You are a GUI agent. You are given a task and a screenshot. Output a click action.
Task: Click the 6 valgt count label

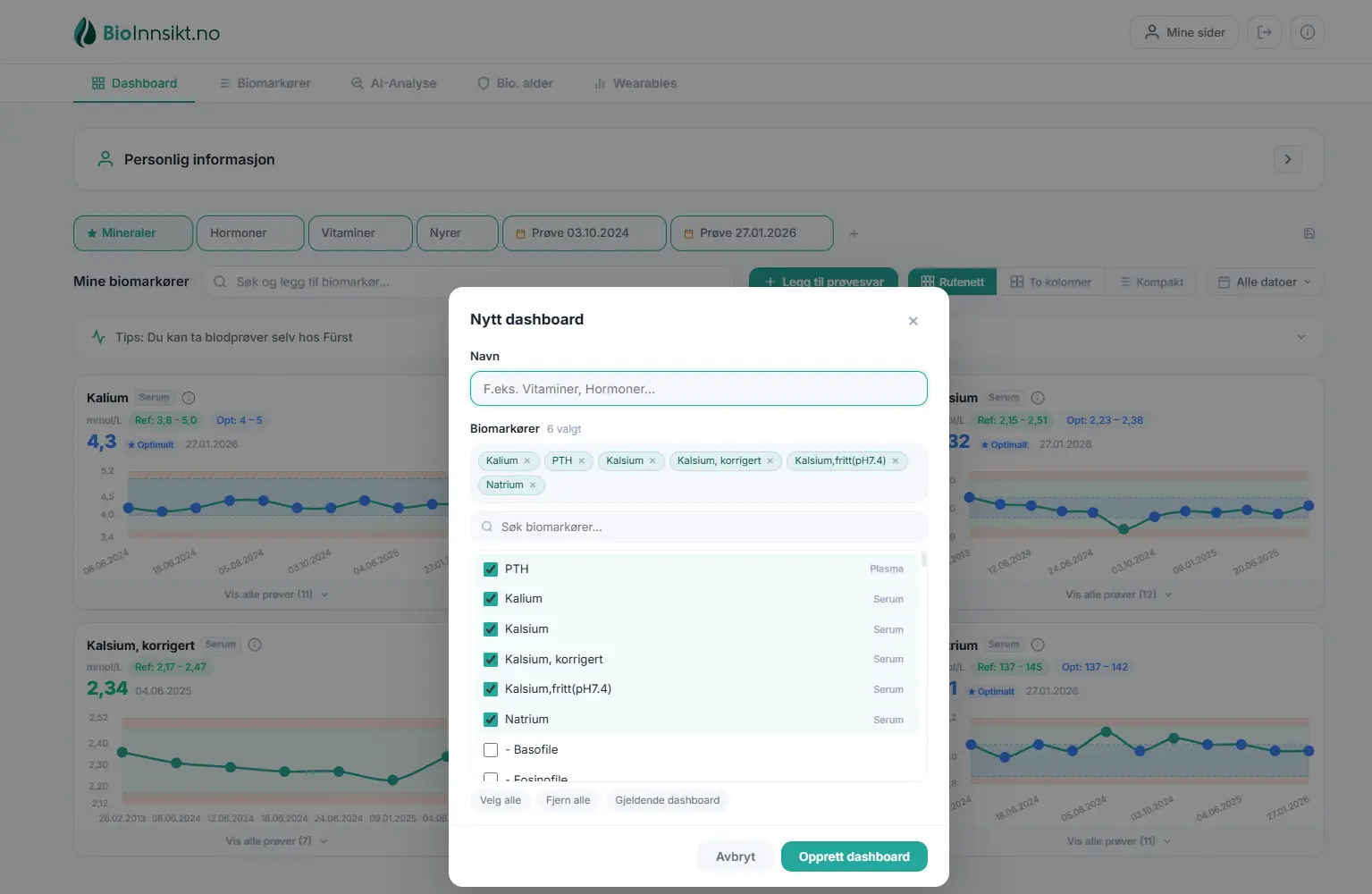click(564, 429)
